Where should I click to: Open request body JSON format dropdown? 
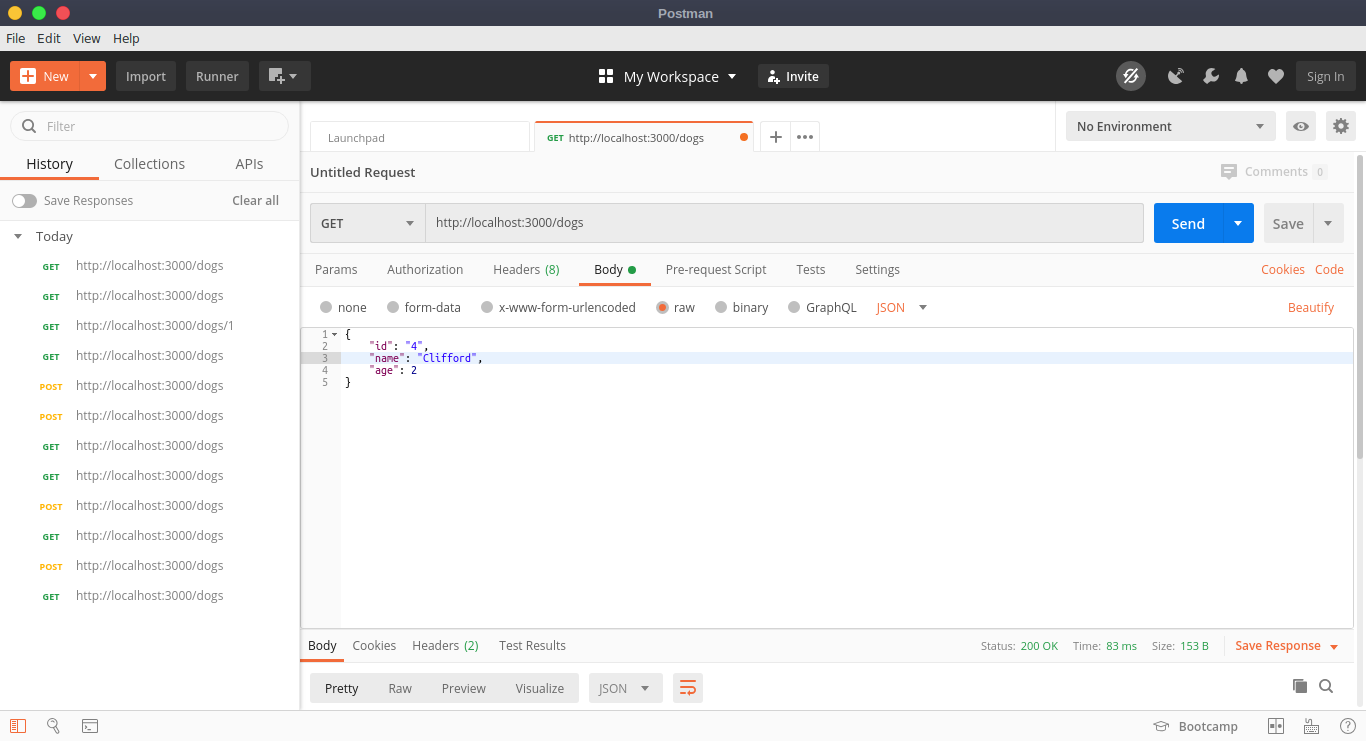coord(902,307)
